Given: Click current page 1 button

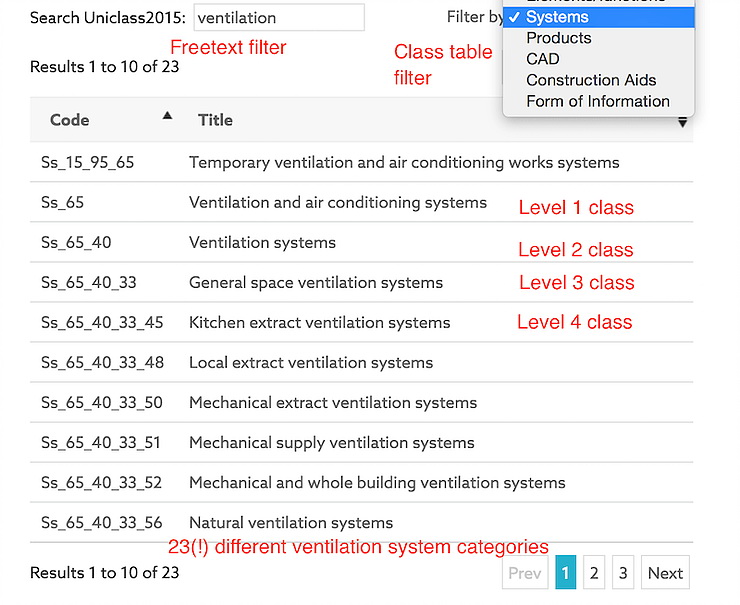Looking at the screenshot, I should [x=565, y=573].
